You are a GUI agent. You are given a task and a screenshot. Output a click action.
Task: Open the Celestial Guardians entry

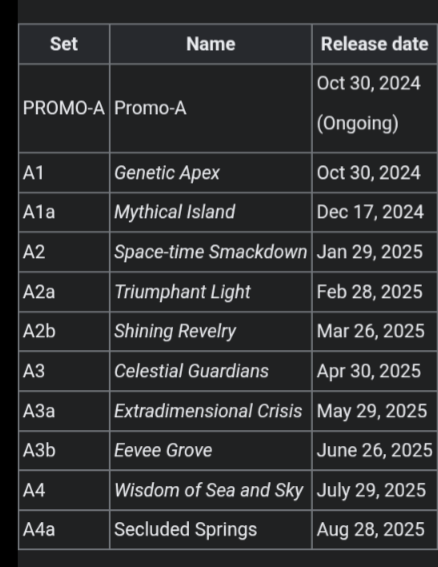point(191,371)
